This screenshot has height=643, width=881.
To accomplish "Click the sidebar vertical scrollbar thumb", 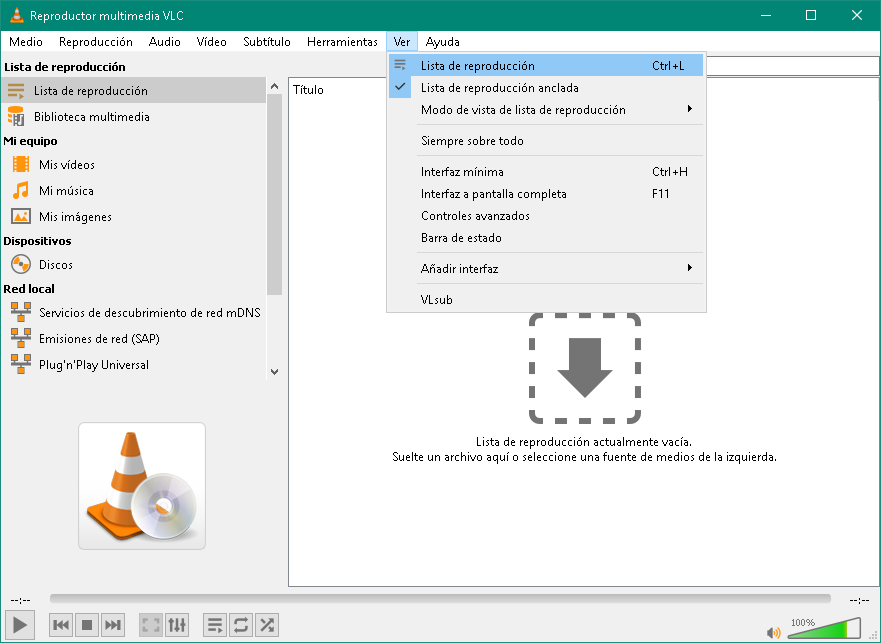I will point(274,194).
